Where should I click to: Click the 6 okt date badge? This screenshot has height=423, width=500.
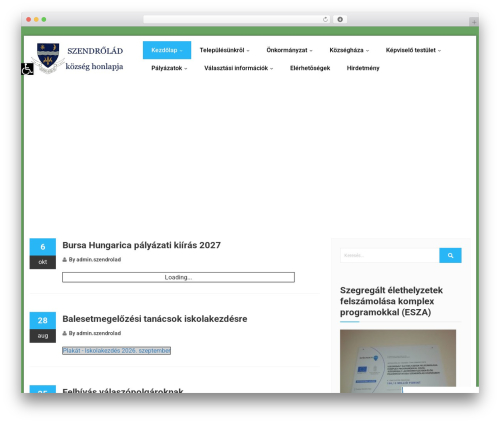coord(43,253)
